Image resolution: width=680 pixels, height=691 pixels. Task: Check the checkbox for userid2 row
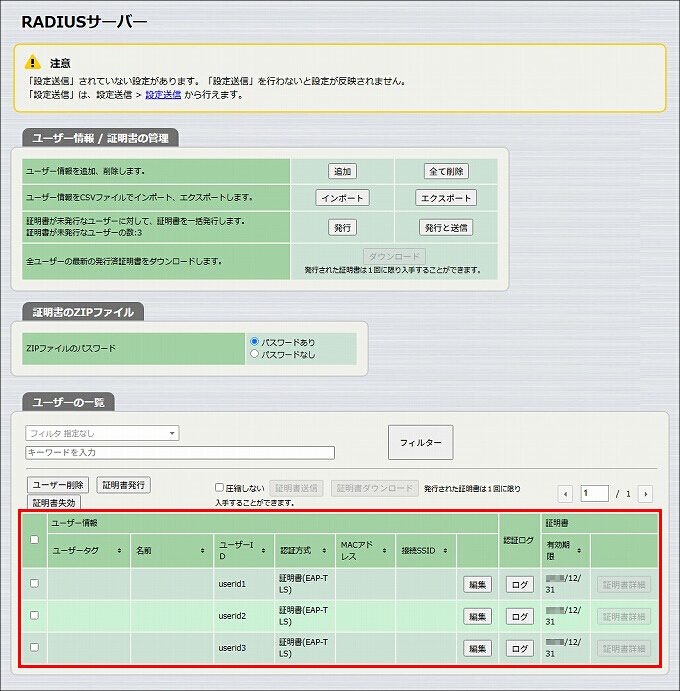[34, 615]
